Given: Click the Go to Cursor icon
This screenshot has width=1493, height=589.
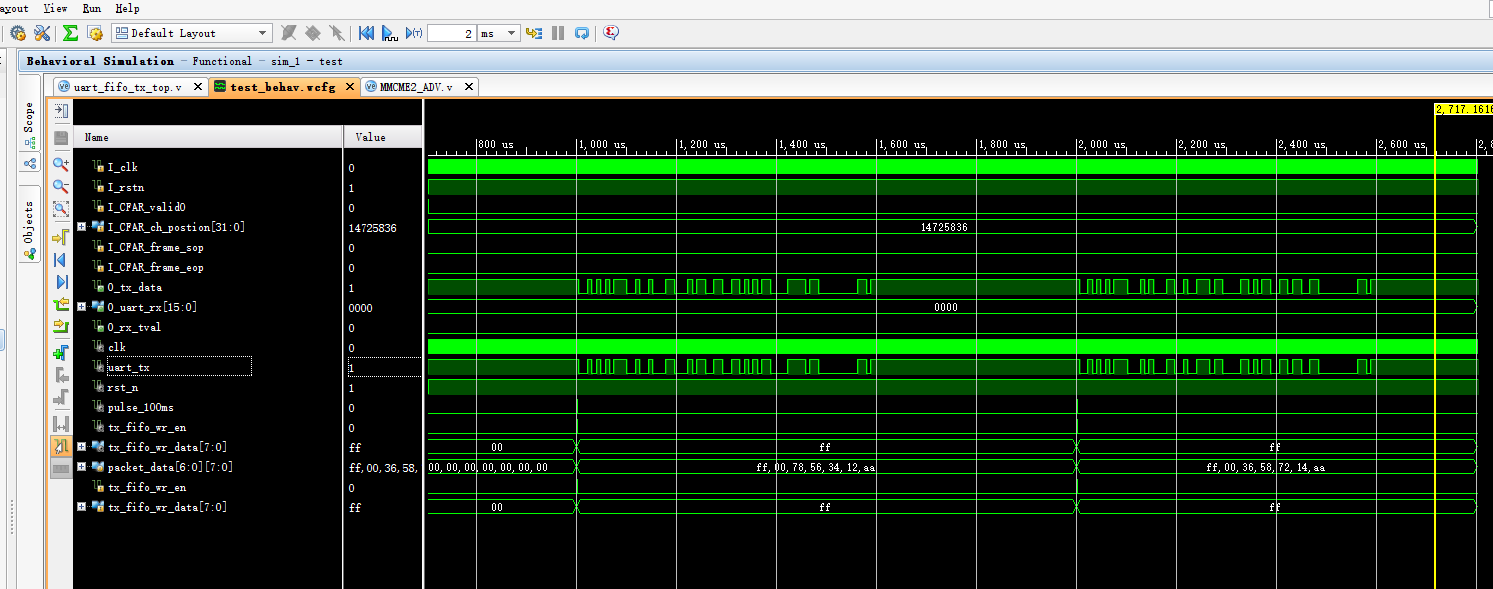Looking at the screenshot, I should [61, 237].
